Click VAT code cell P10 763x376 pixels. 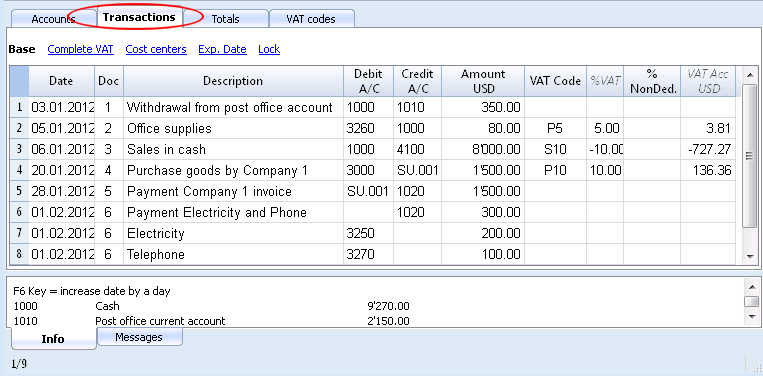pyautogui.click(x=555, y=170)
